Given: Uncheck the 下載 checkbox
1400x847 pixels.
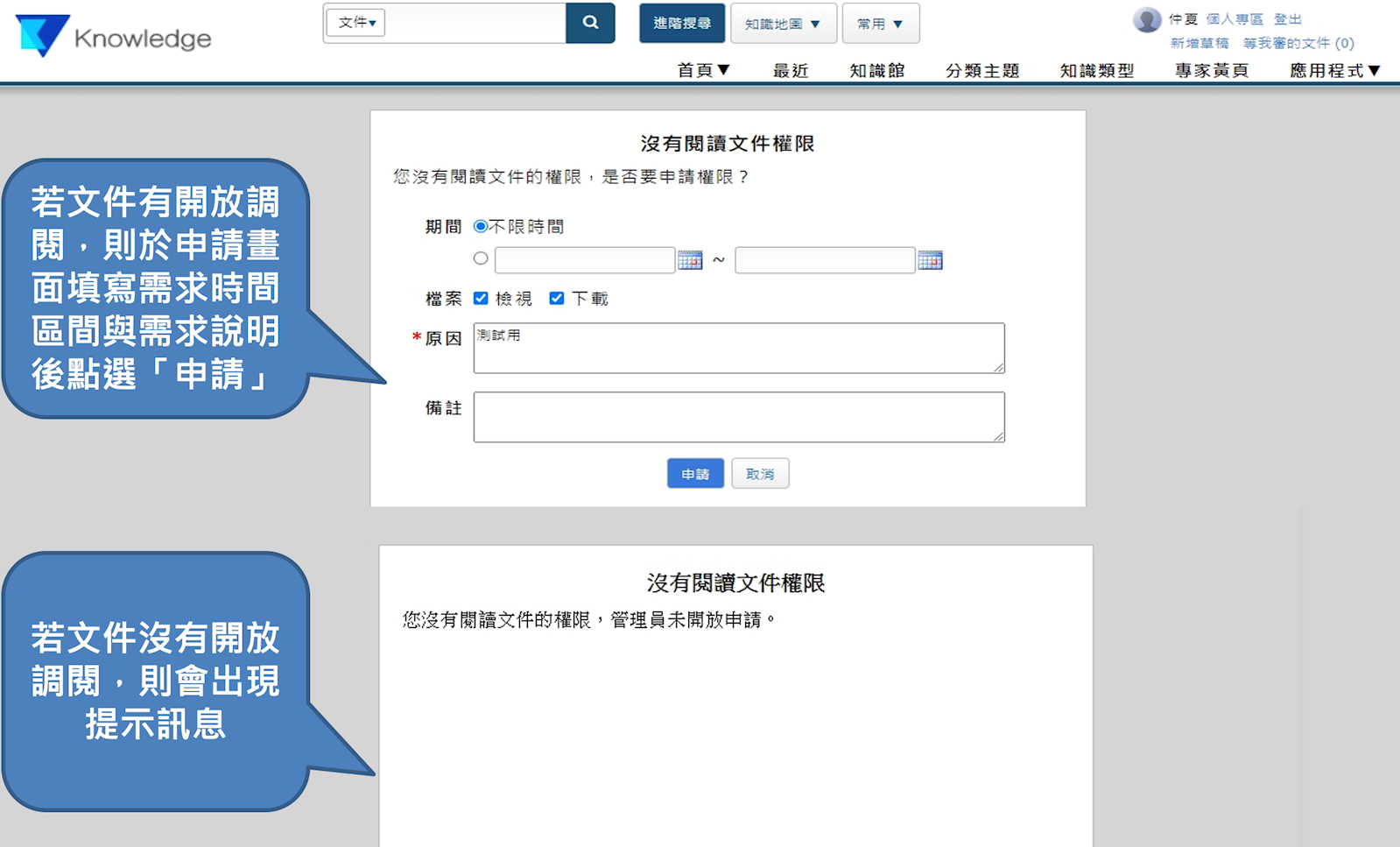Looking at the screenshot, I should coord(556,299).
